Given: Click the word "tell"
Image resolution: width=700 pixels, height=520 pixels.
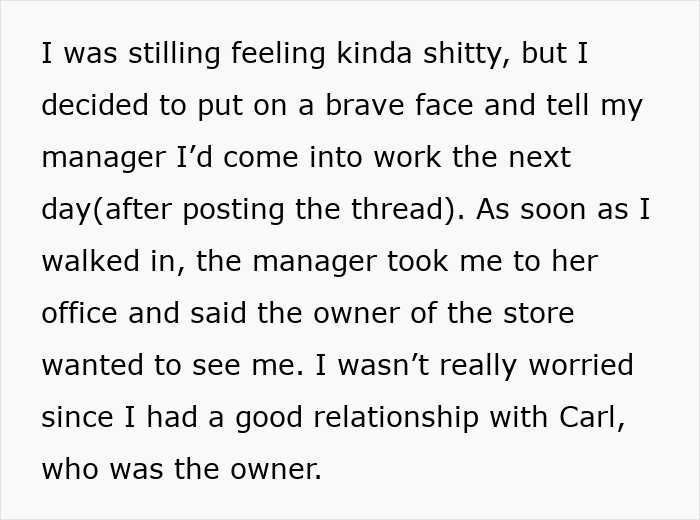Looking at the screenshot, I should [x=562, y=106].
